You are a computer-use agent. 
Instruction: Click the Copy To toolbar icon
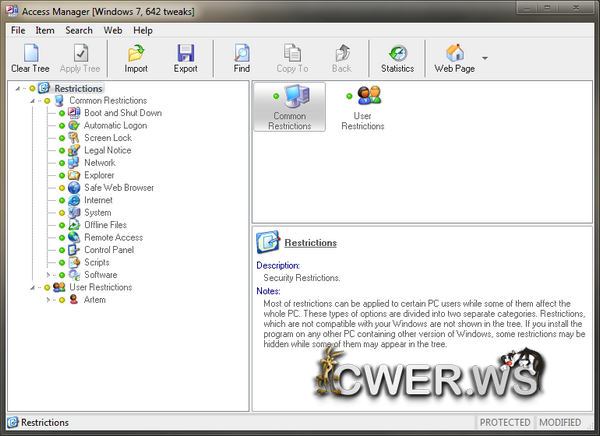(292, 53)
